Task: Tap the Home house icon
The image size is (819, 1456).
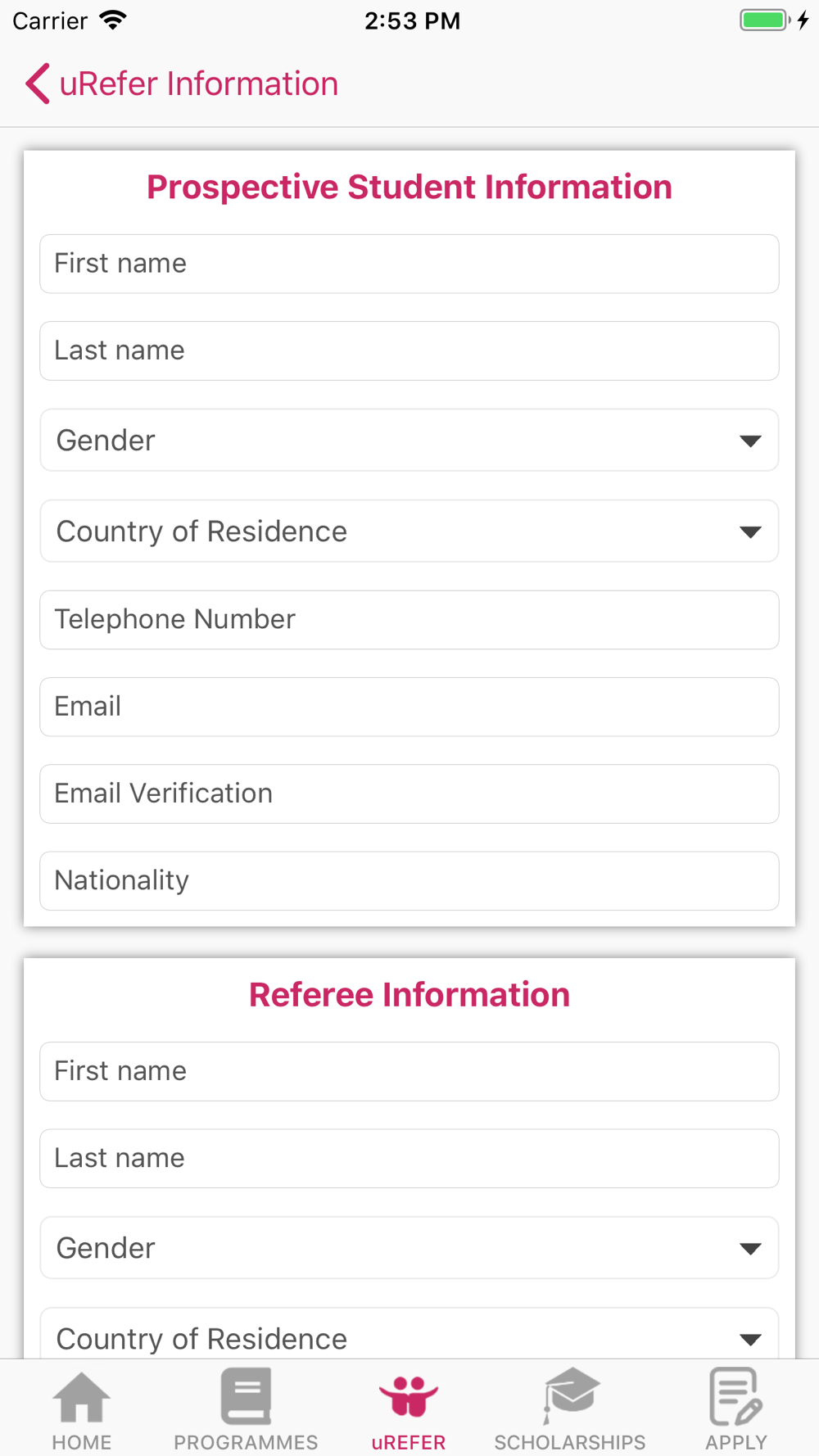Action: (x=81, y=1398)
